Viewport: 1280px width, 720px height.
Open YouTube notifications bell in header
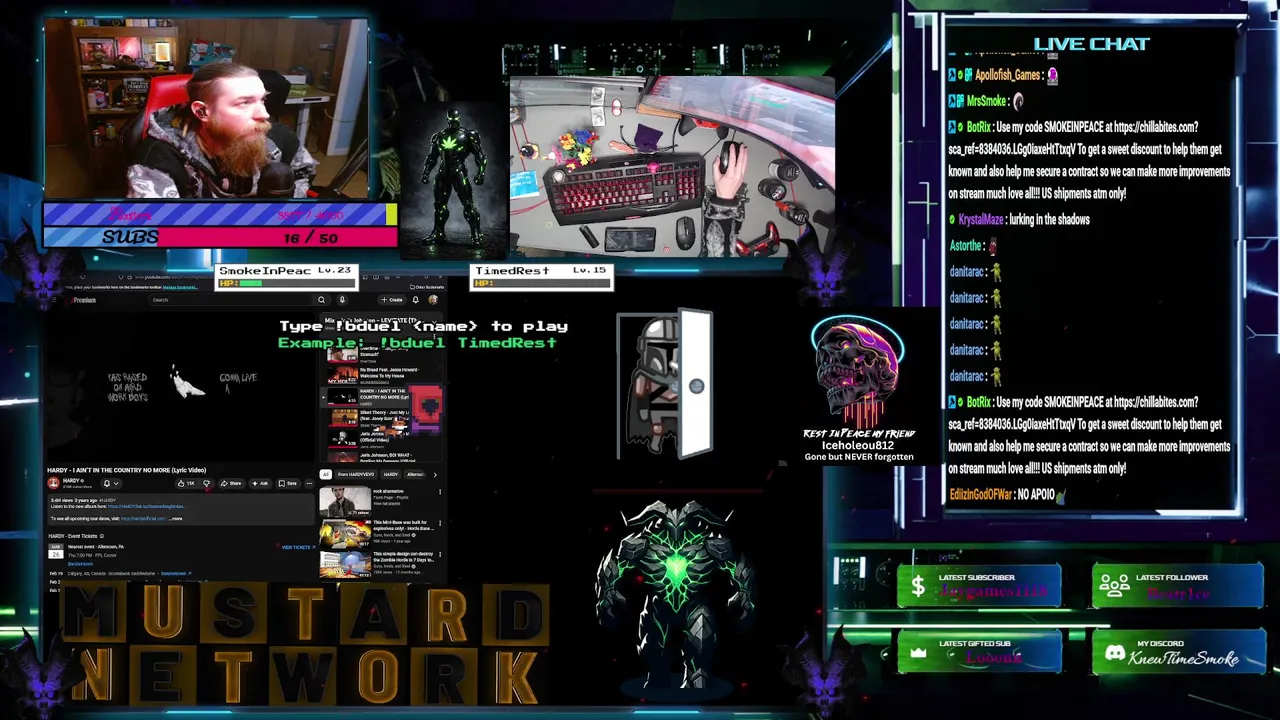click(x=416, y=300)
